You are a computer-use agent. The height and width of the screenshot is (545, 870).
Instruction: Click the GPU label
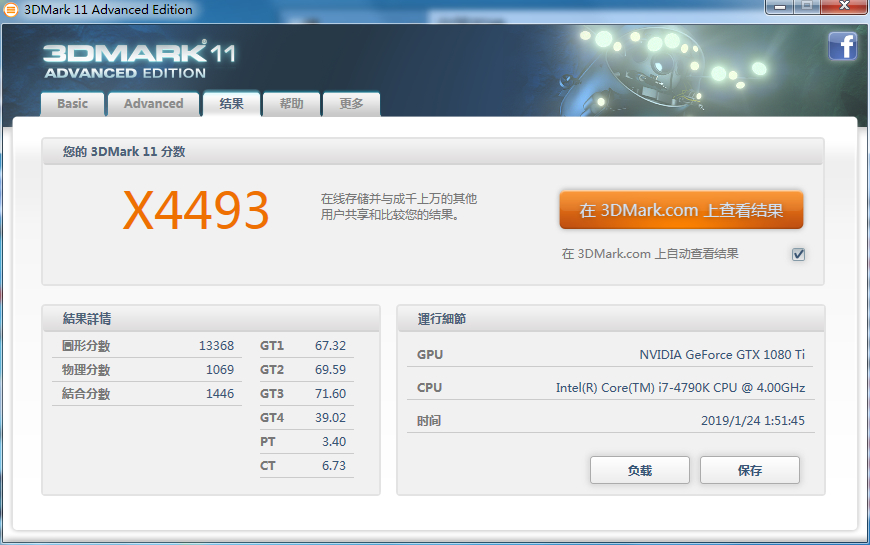pos(430,355)
